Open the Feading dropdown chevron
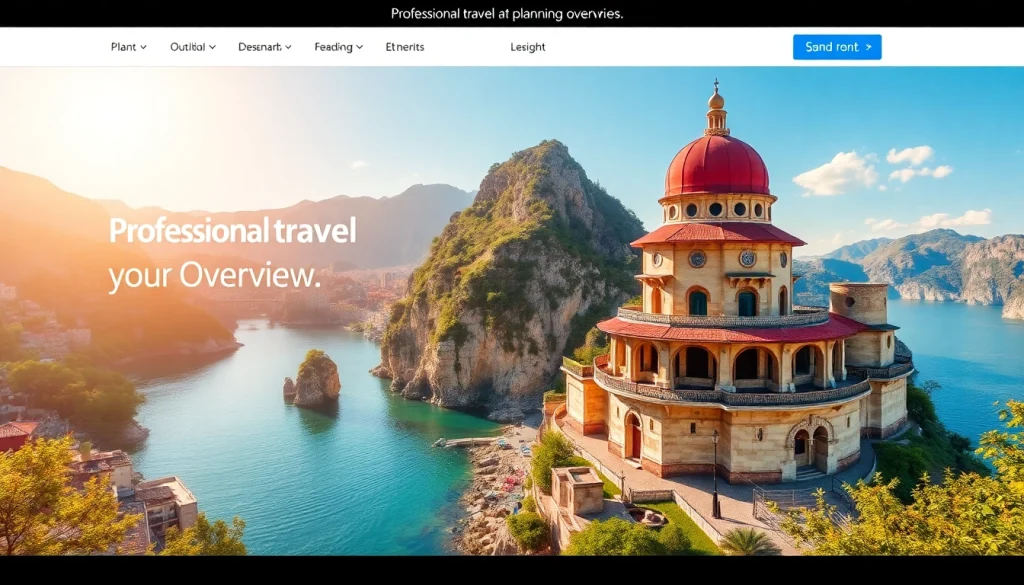 (x=360, y=47)
